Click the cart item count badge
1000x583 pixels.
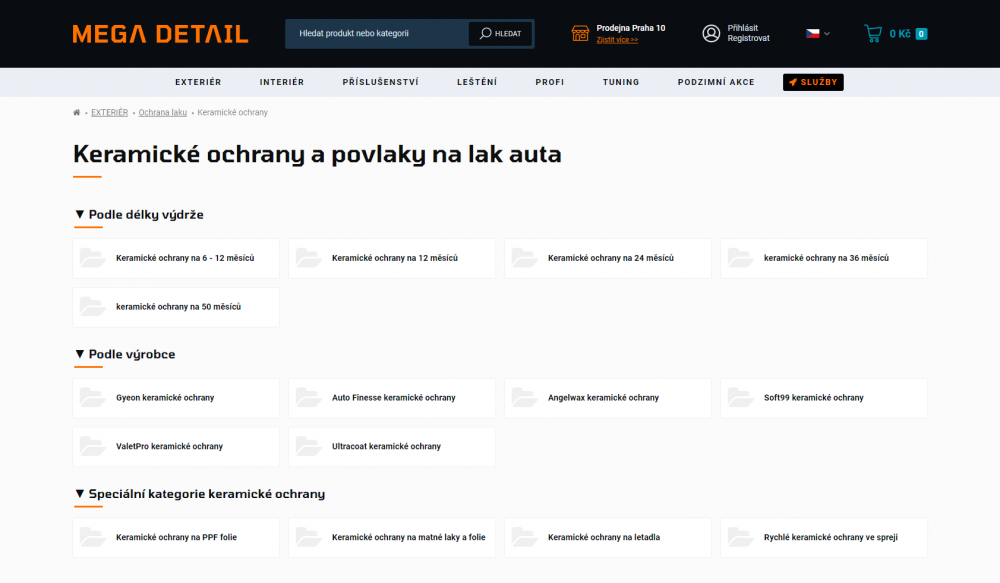coord(921,34)
